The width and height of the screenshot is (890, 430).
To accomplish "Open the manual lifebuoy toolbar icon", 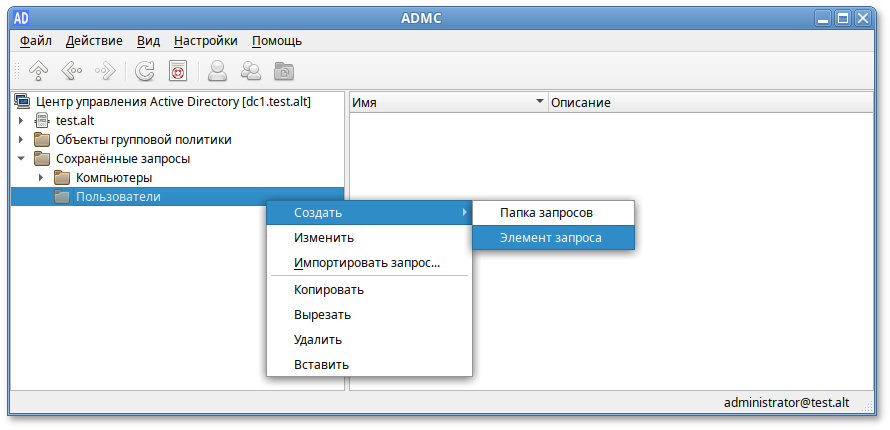I will click(178, 71).
